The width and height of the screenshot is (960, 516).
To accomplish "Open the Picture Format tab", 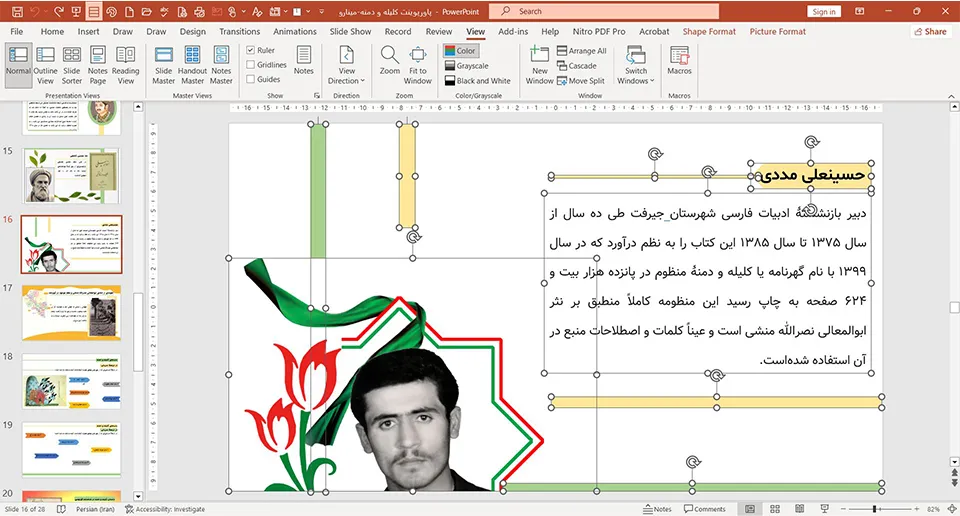I will point(778,31).
